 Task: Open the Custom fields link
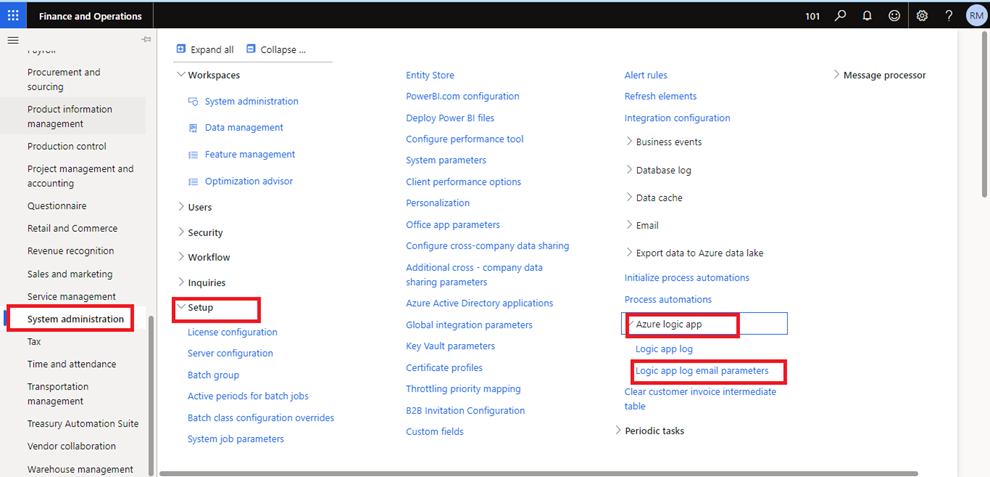coord(434,432)
